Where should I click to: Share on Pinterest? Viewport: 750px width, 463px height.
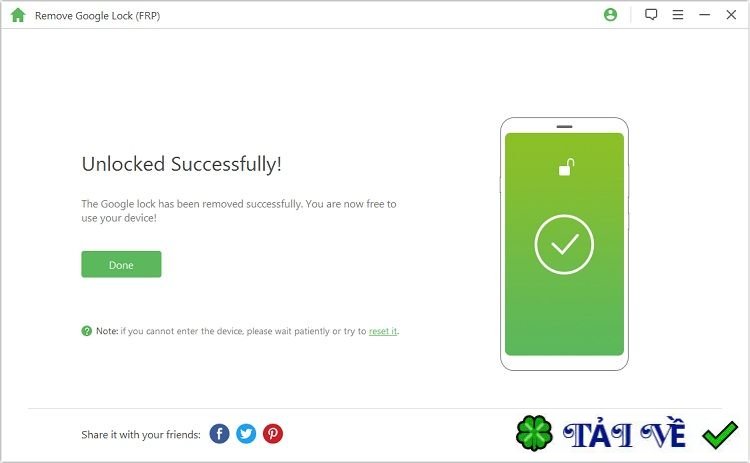point(273,434)
